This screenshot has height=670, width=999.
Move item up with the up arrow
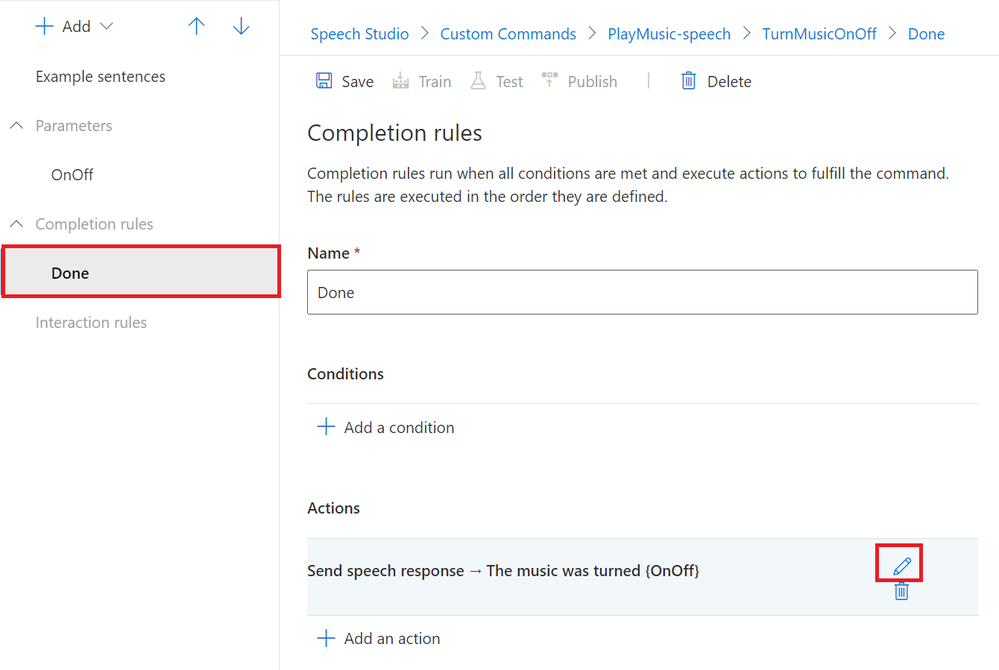point(197,27)
